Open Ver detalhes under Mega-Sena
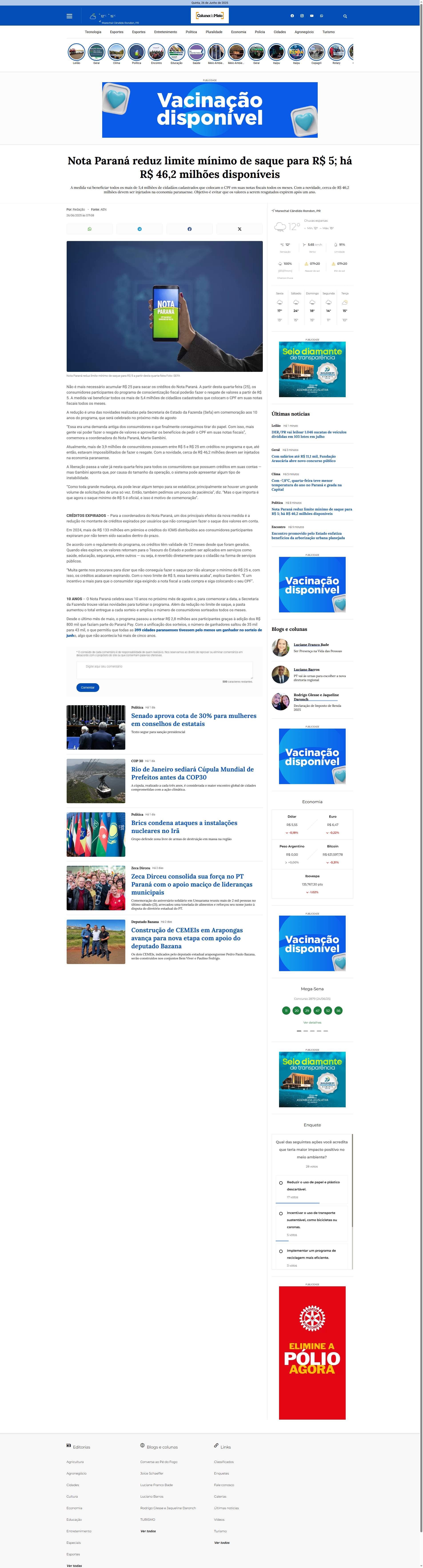 click(312, 1023)
